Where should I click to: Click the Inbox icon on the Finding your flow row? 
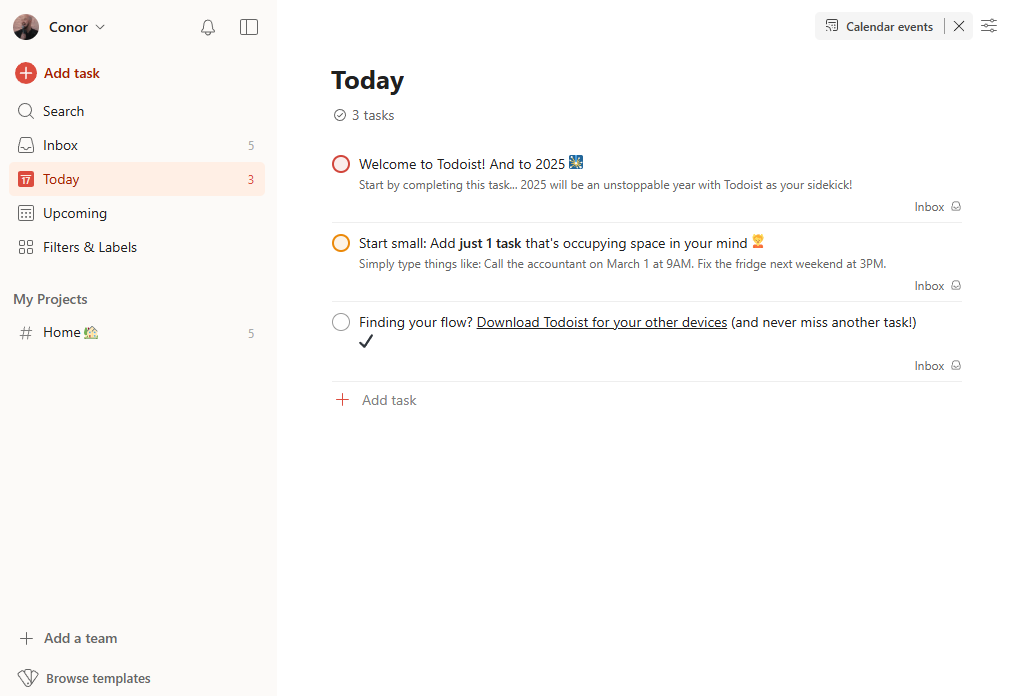(x=956, y=365)
